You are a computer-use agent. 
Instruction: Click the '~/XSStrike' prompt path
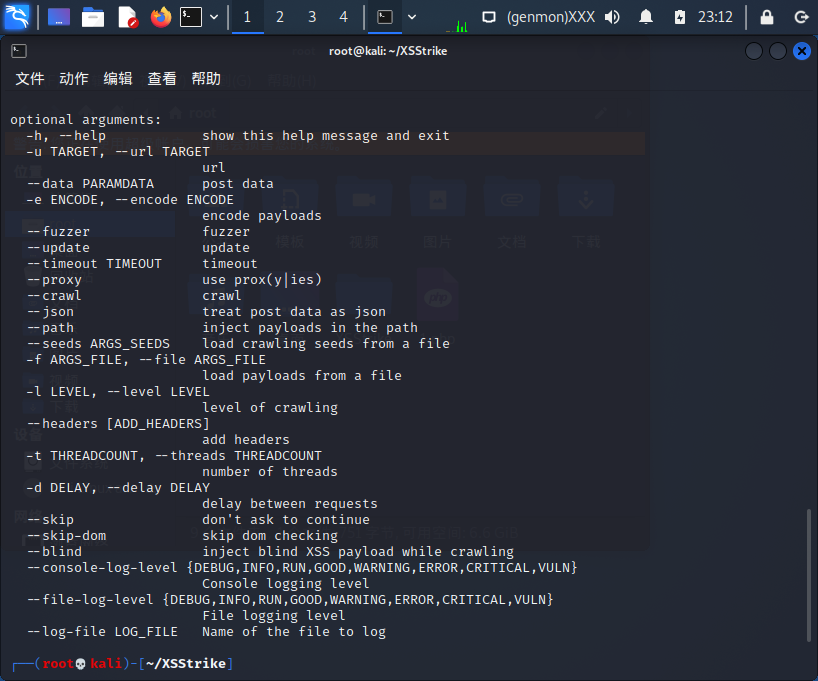[186, 663]
